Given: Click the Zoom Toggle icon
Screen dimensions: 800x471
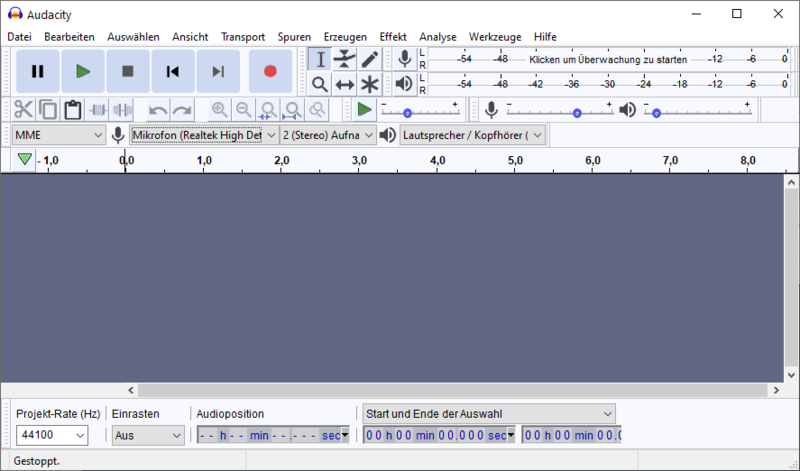Looking at the screenshot, I should point(317,110).
